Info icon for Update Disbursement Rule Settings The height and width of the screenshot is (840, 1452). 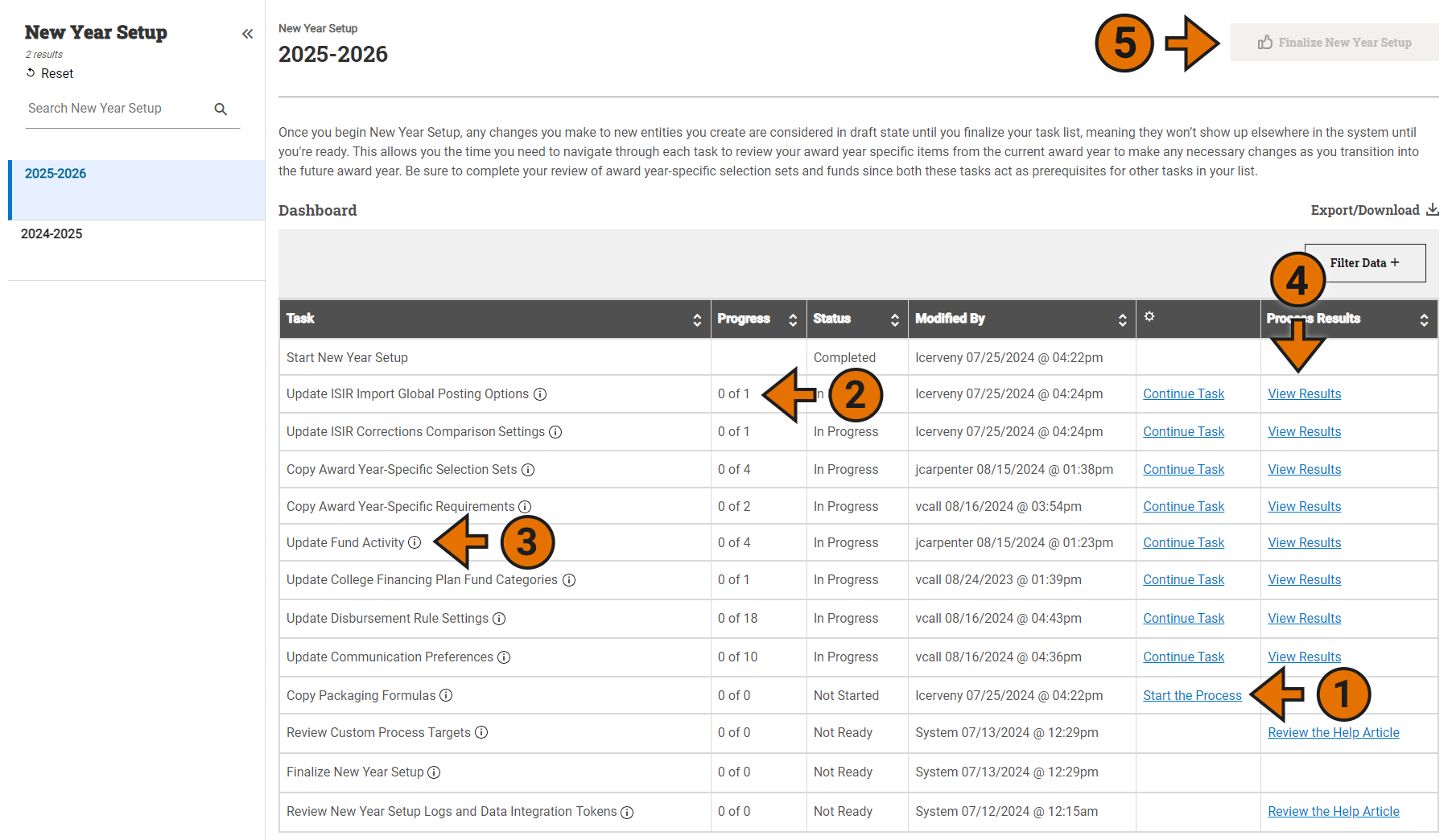click(499, 619)
